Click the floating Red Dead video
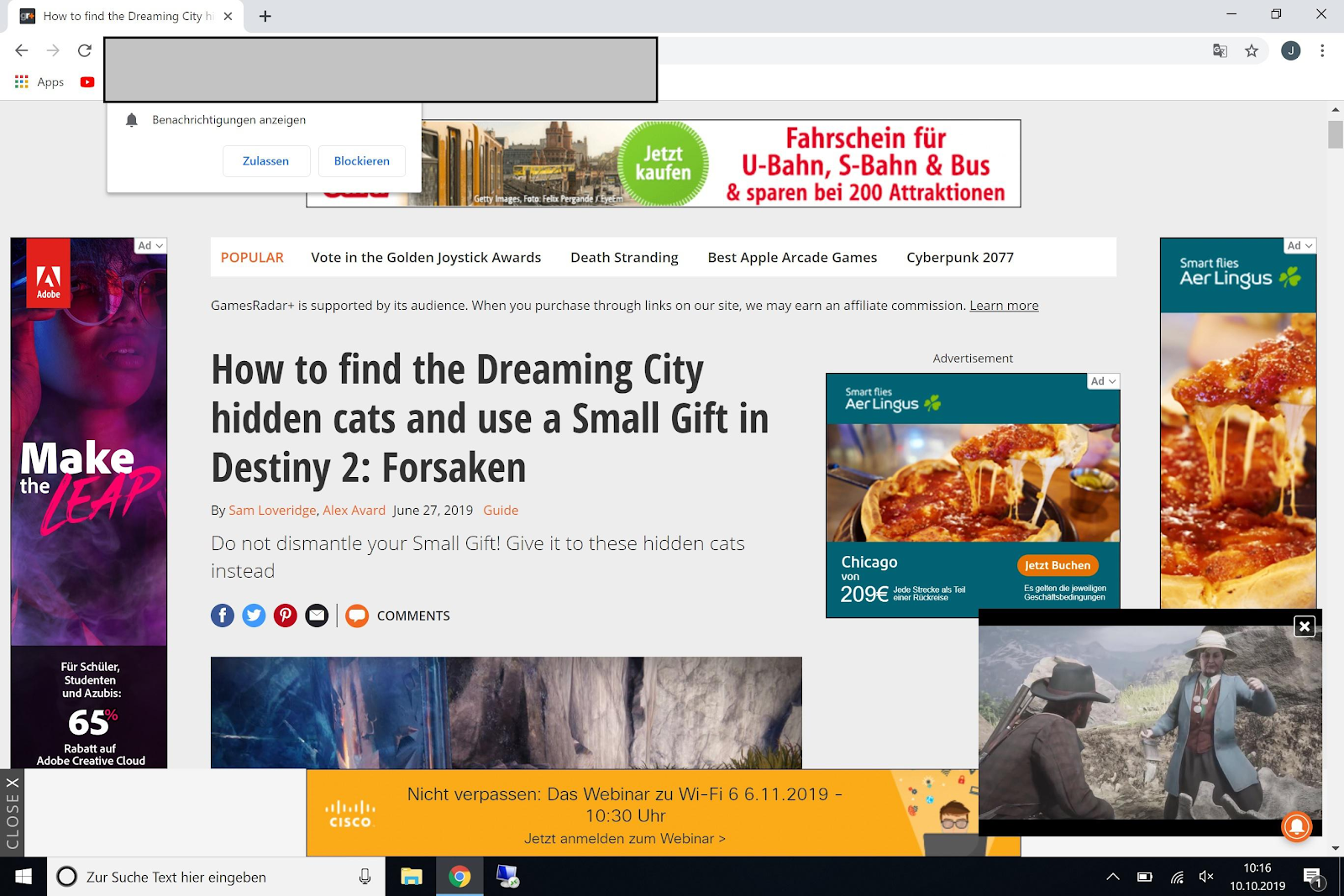1344x896 pixels. 1150,722
